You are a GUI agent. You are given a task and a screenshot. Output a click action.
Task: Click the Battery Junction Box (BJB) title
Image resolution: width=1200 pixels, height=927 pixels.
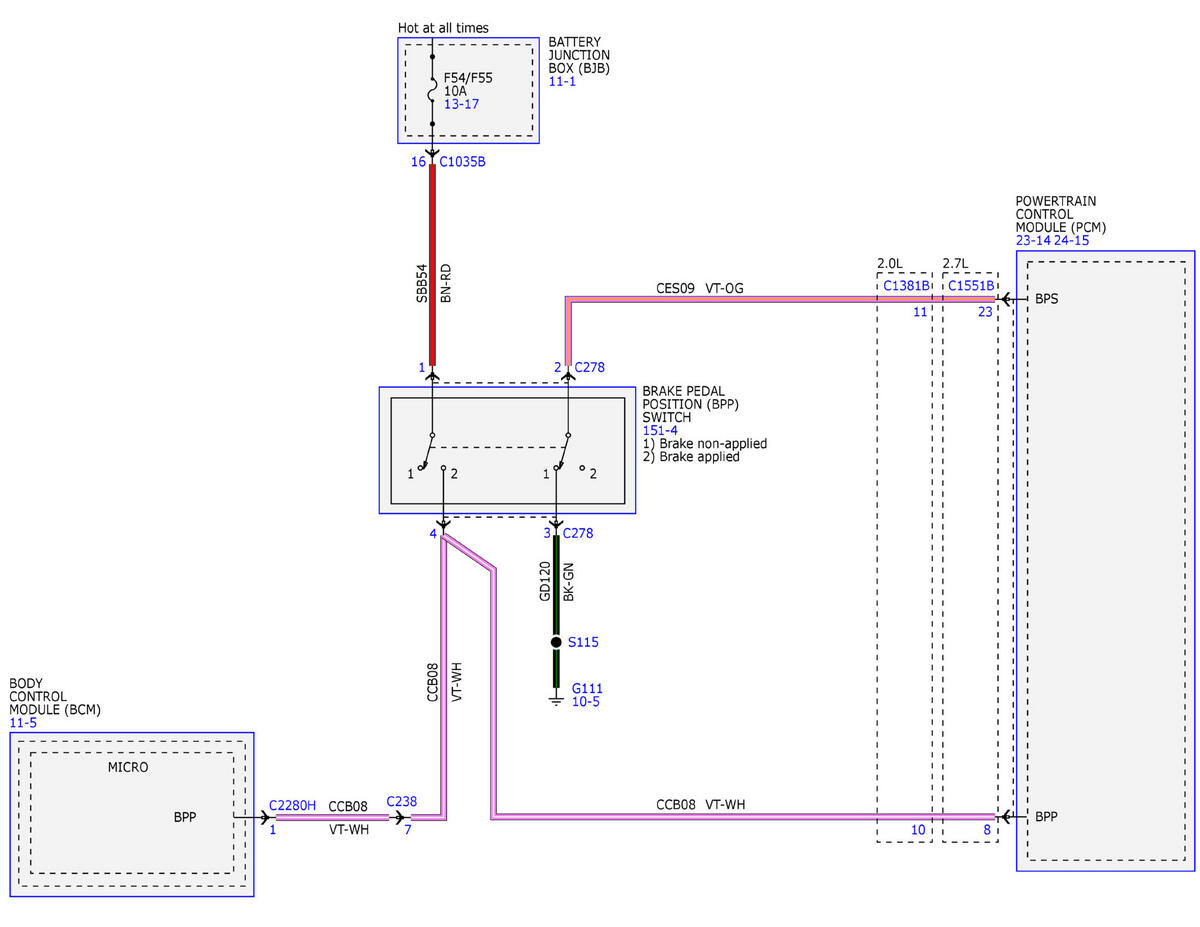pos(579,55)
